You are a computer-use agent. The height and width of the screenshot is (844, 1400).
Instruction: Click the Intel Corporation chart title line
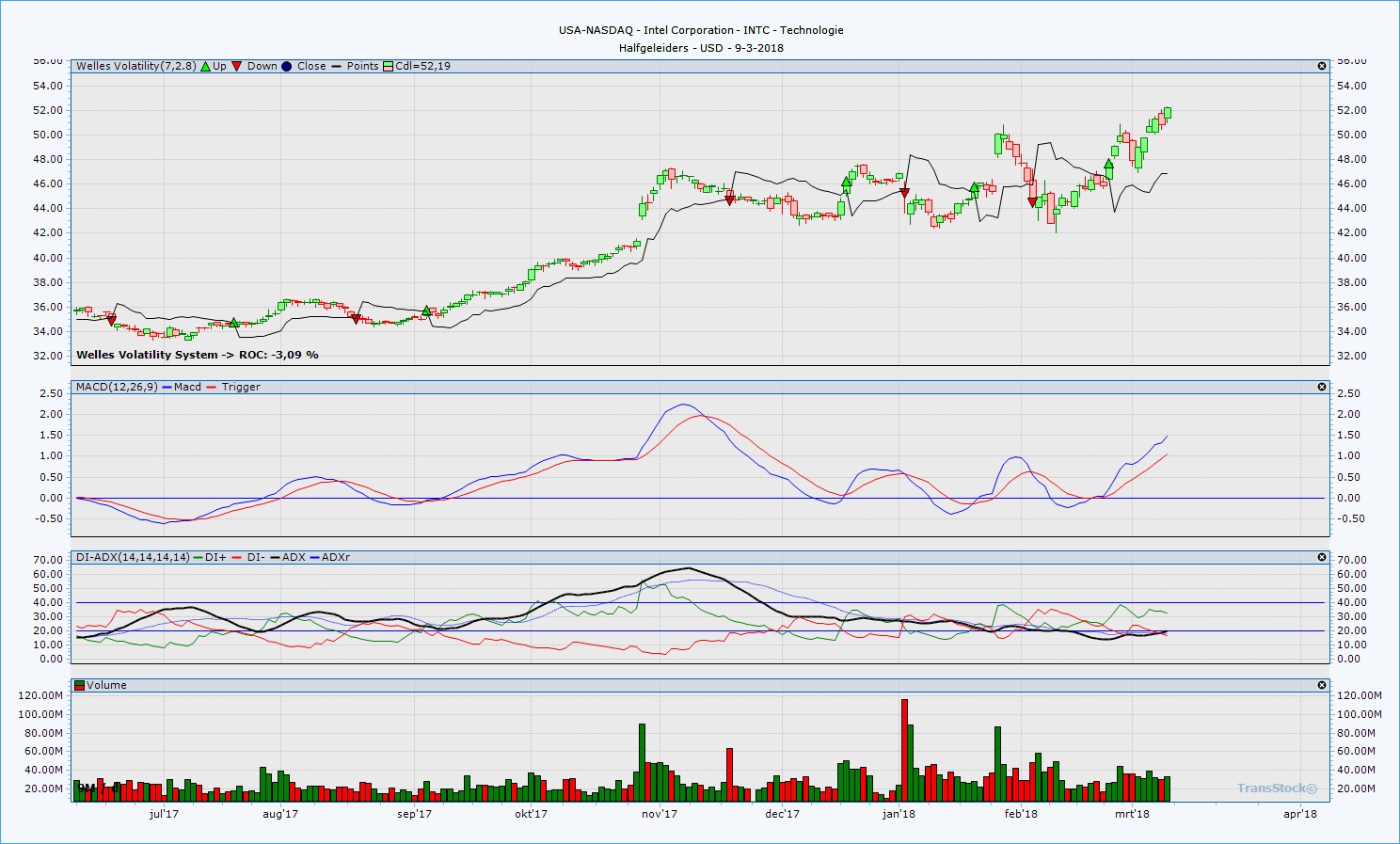tap(701, 30)
